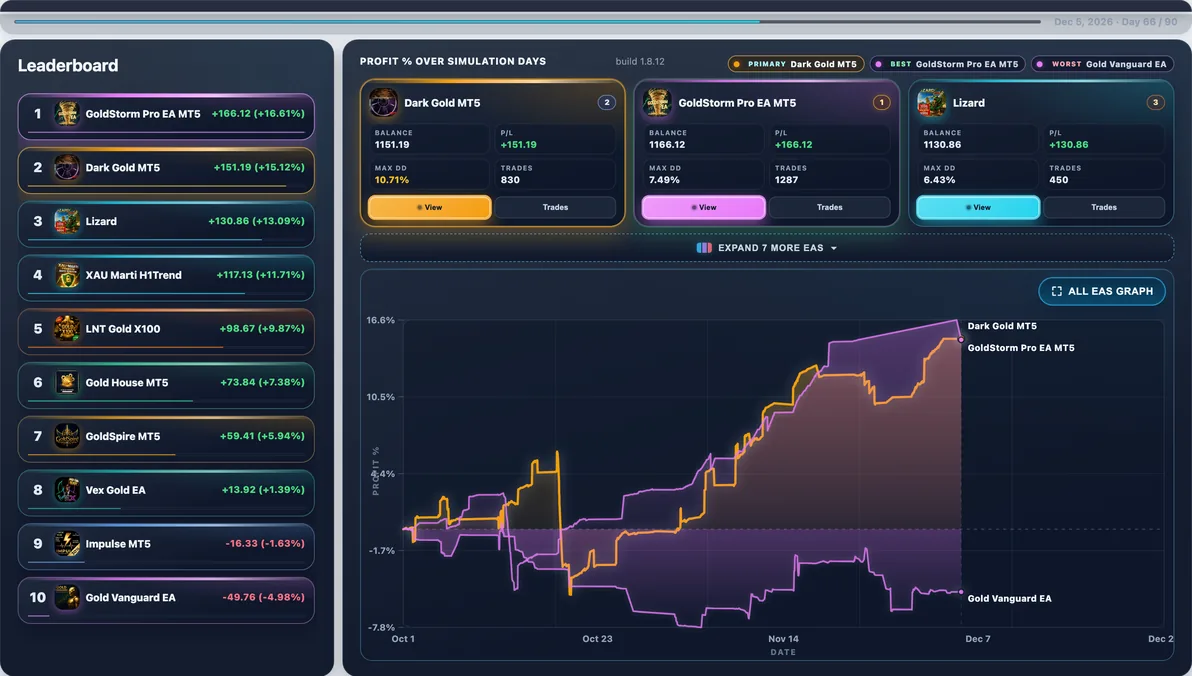Open Trades for Lizard card
Viewport: 1192px width, 676px height.
click(1104, 208)
